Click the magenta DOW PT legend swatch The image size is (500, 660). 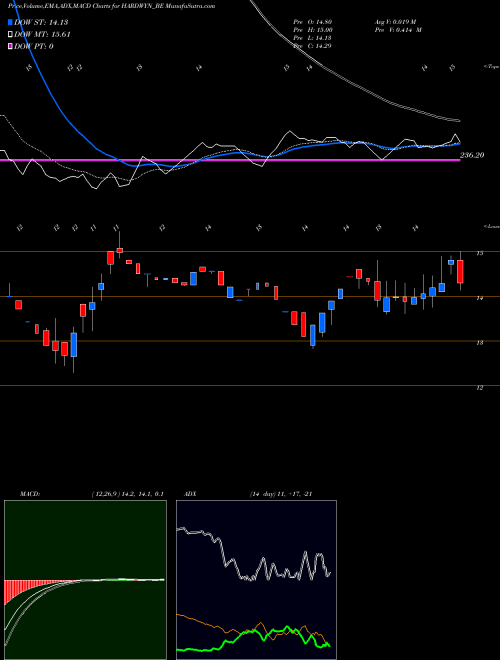tap(11, 46)
